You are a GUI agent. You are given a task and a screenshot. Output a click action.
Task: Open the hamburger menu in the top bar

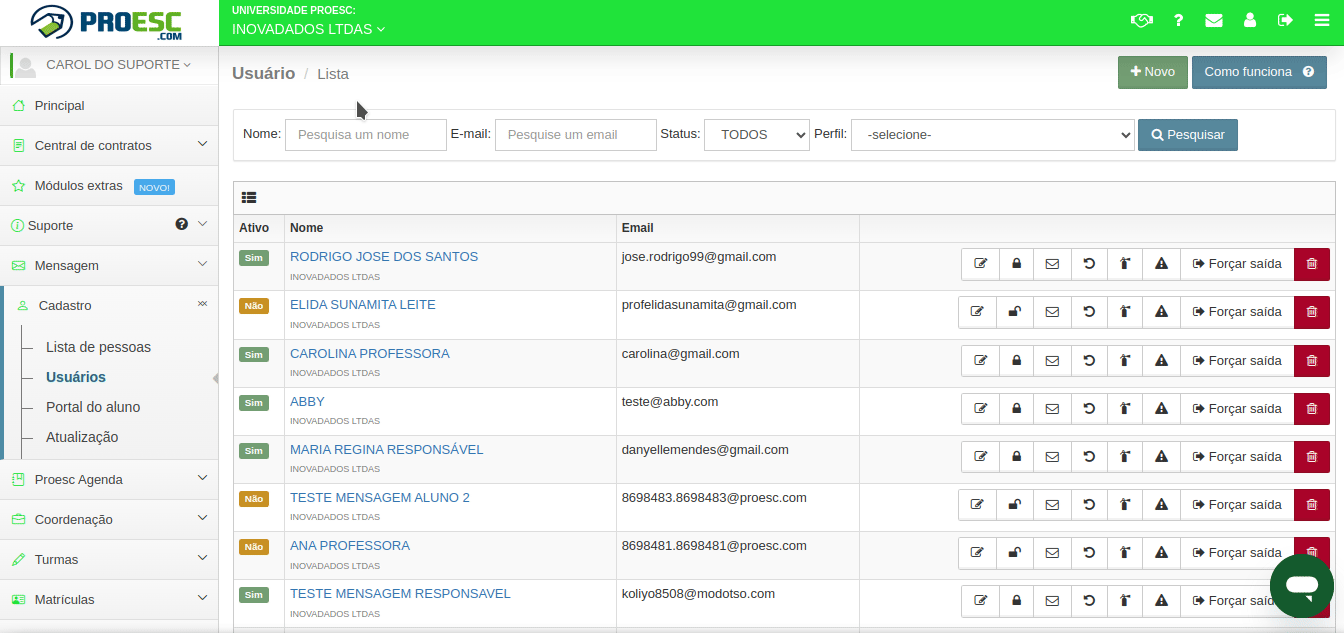(1321, 21)
